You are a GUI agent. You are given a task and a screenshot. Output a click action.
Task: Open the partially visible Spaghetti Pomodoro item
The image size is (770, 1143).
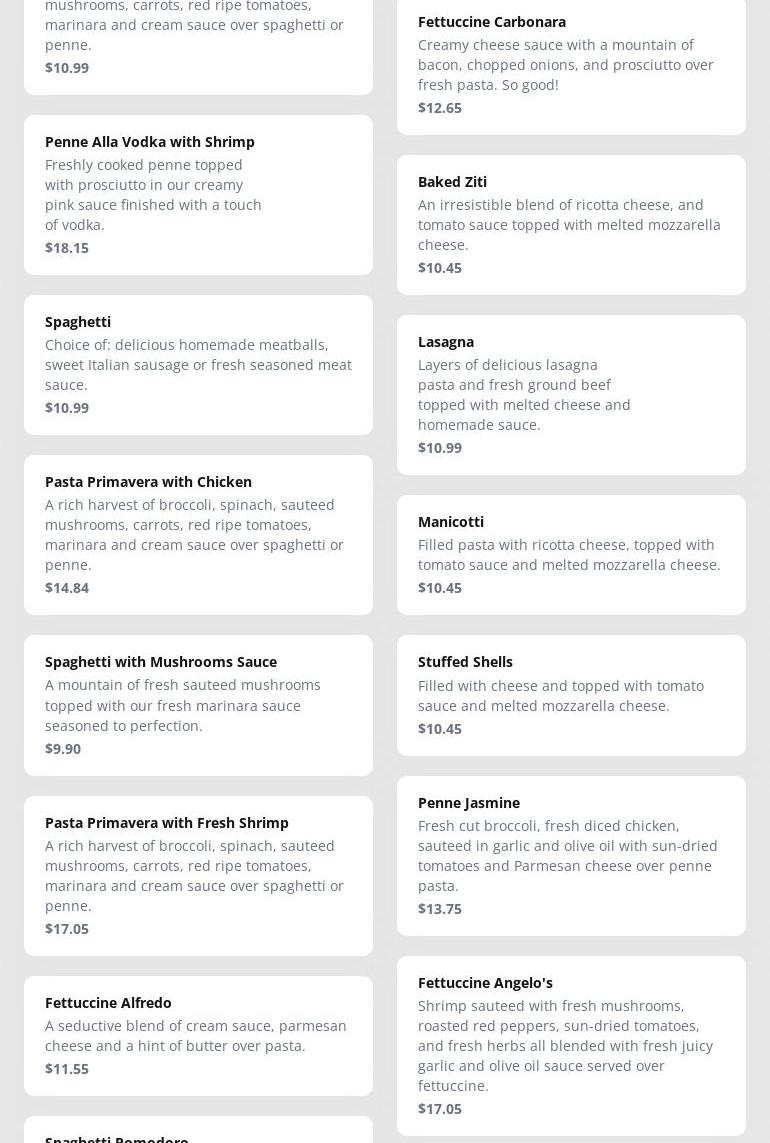[x=117, y=1138]
